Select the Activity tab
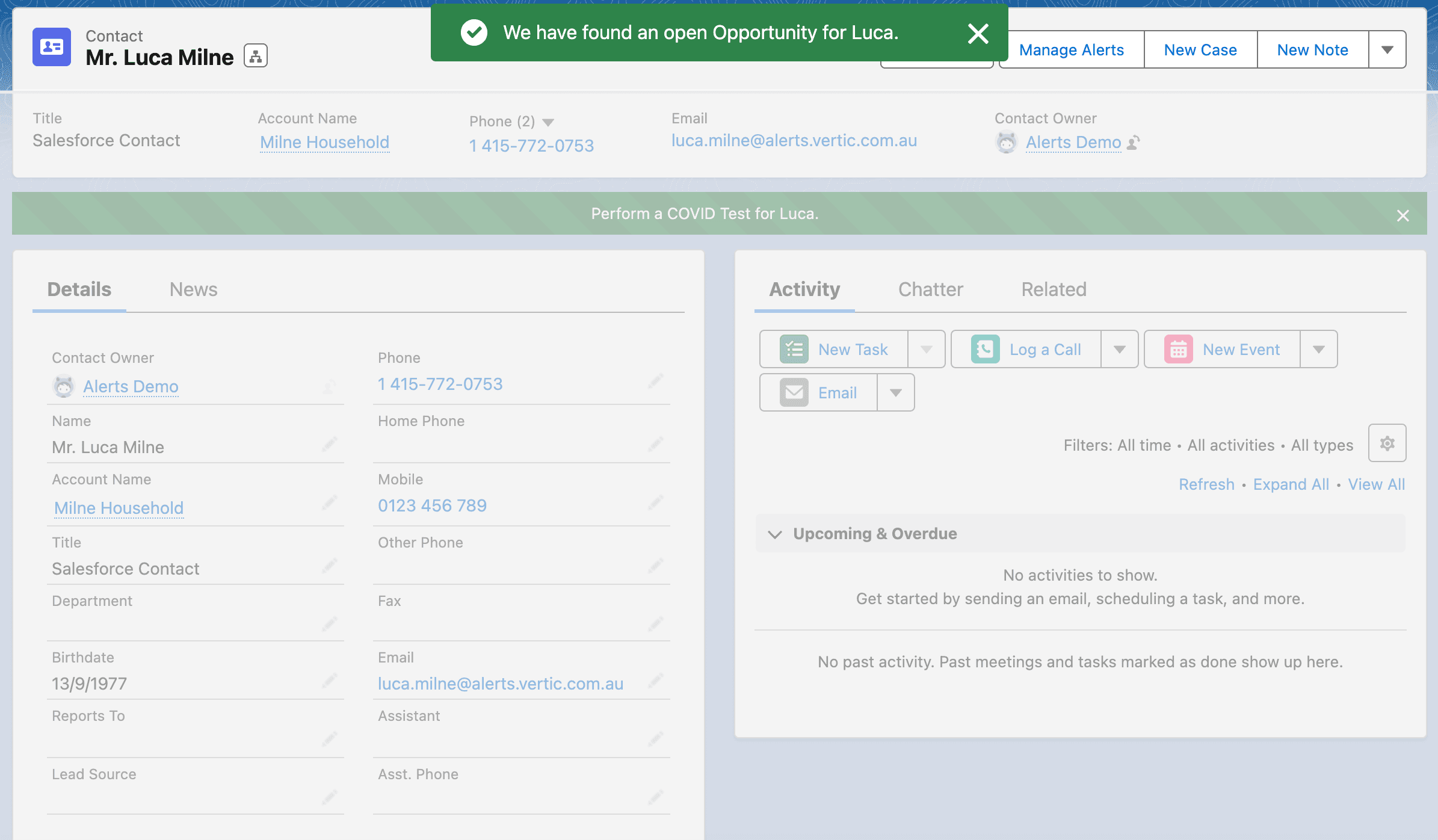 click(x=804, y=289)
